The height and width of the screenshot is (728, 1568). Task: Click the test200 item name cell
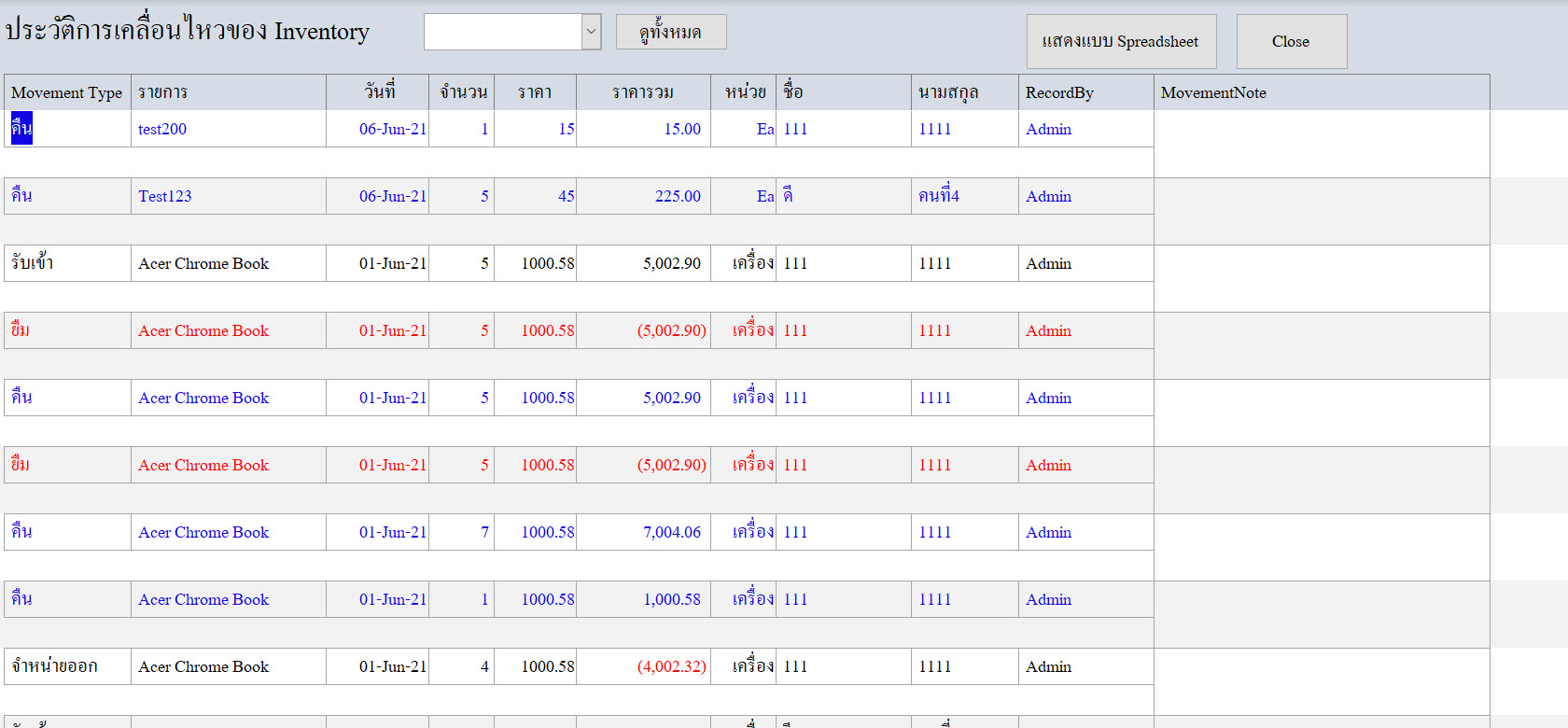click(x=228, y=129)
